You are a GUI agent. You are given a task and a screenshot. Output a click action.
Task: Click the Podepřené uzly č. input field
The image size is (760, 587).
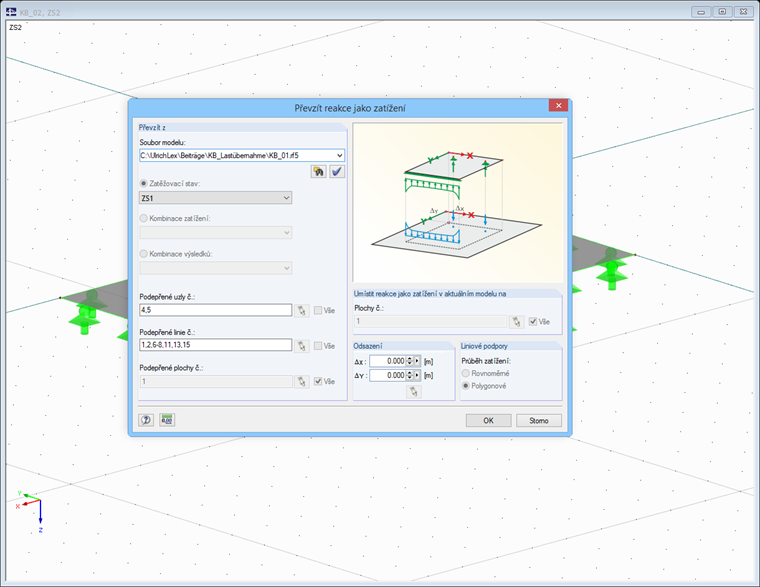click(x=216, y=310)
